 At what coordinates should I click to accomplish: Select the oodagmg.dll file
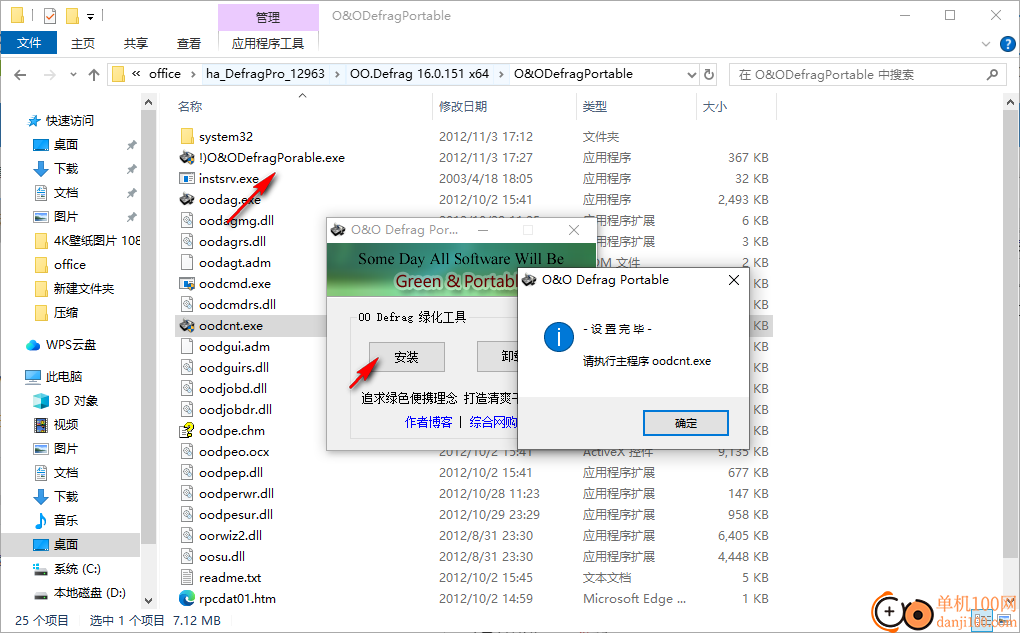tap(236, 221)
